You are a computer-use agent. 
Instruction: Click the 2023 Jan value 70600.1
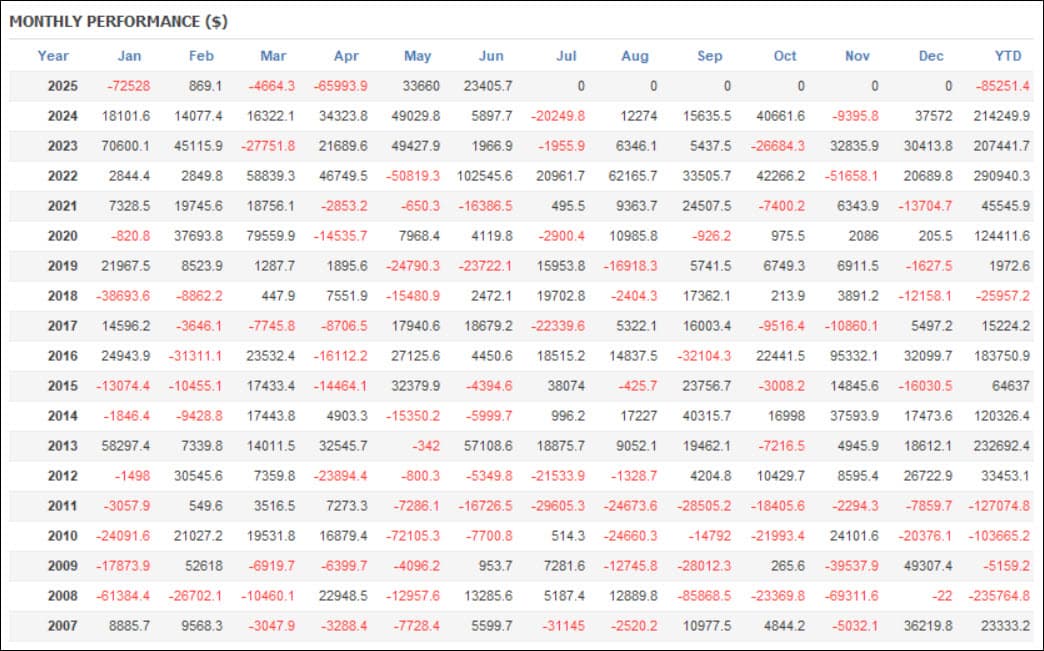[x=125, y=146]
